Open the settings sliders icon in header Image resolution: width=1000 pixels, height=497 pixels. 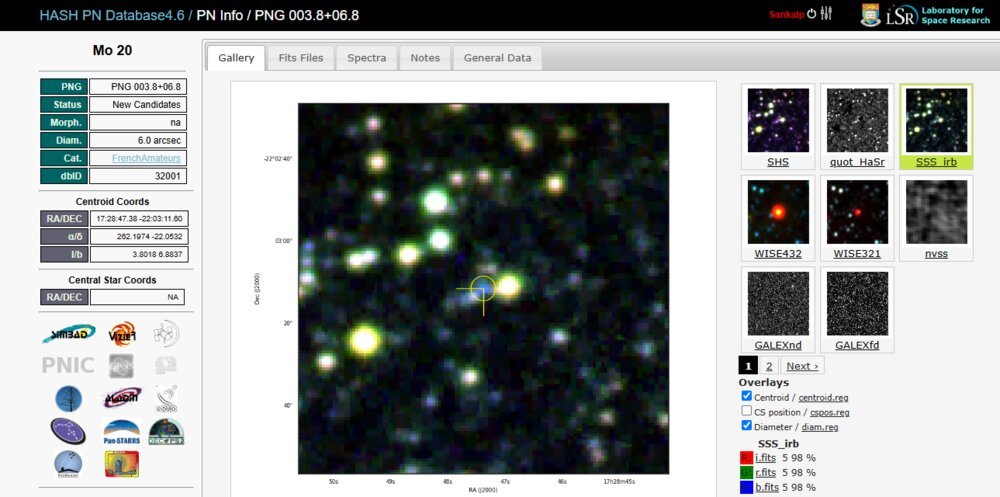(x=826, y=13)
